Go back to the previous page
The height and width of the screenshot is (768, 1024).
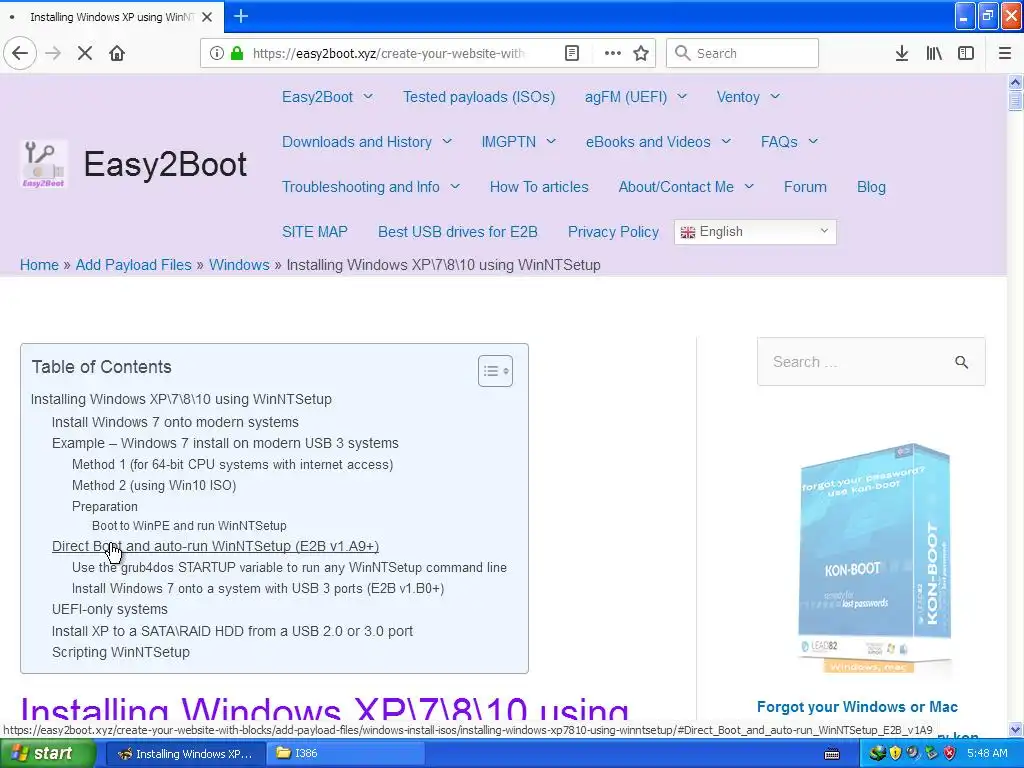(20, 53)
